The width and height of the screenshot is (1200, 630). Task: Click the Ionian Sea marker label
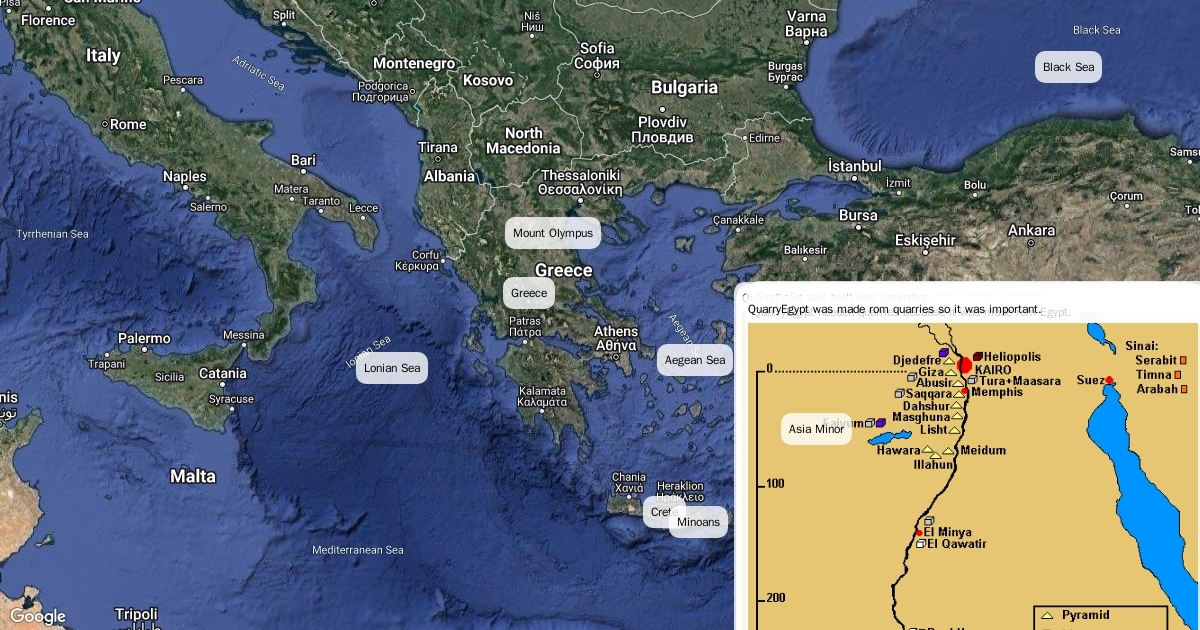[x=392, y=368]
